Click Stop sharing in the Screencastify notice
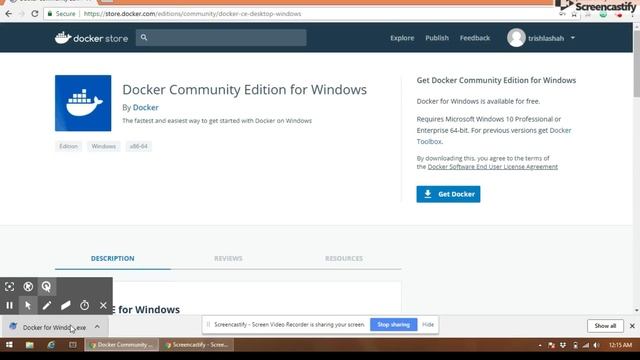640x360 pixels. (393, 324)
